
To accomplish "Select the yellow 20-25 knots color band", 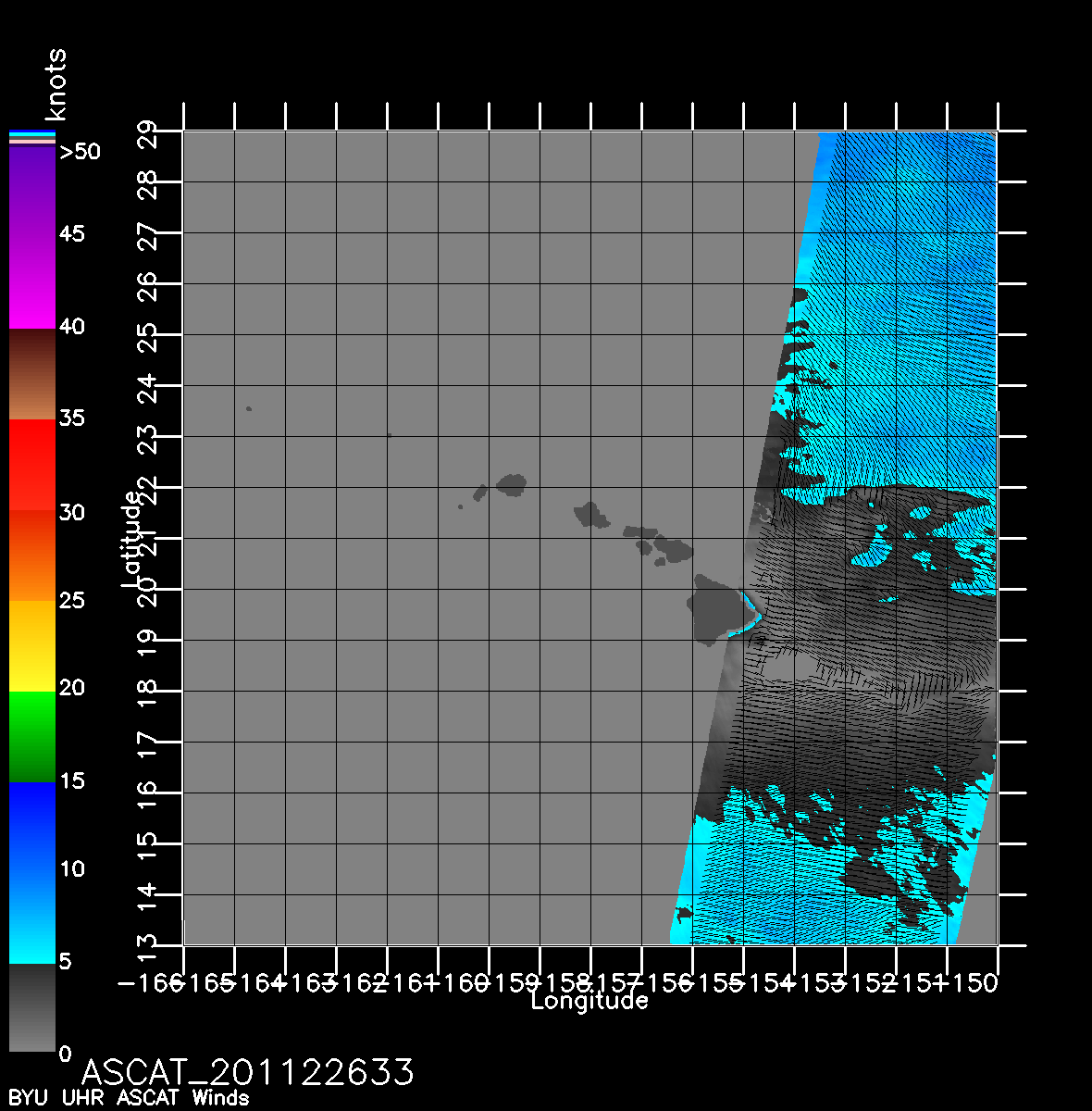I will 31,645.
